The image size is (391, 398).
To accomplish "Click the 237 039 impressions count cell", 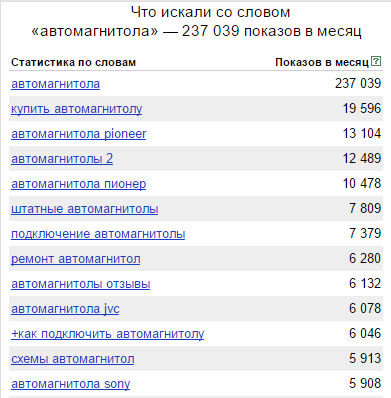I will 358,83.
